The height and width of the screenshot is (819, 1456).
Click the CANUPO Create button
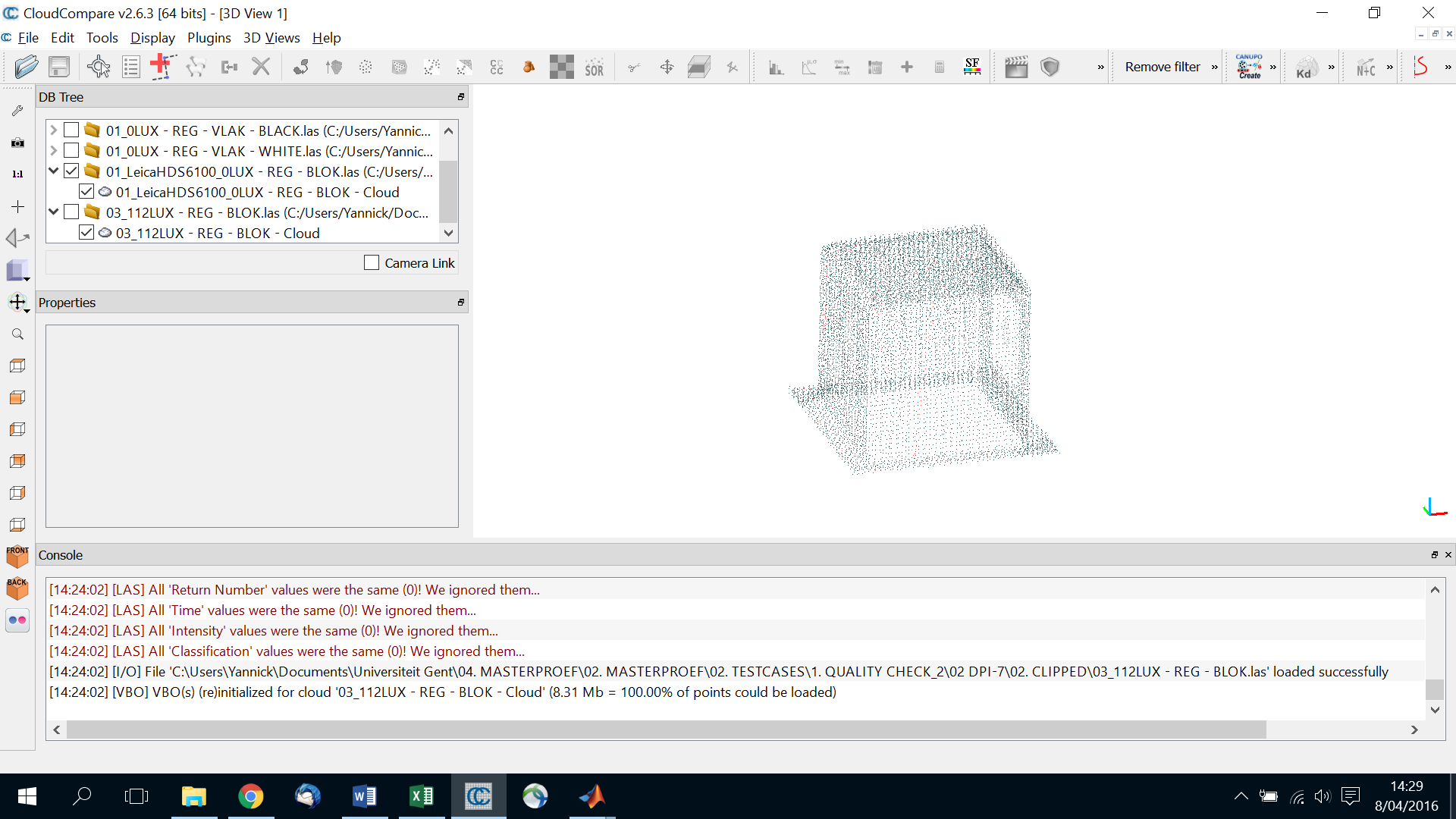1250,67
